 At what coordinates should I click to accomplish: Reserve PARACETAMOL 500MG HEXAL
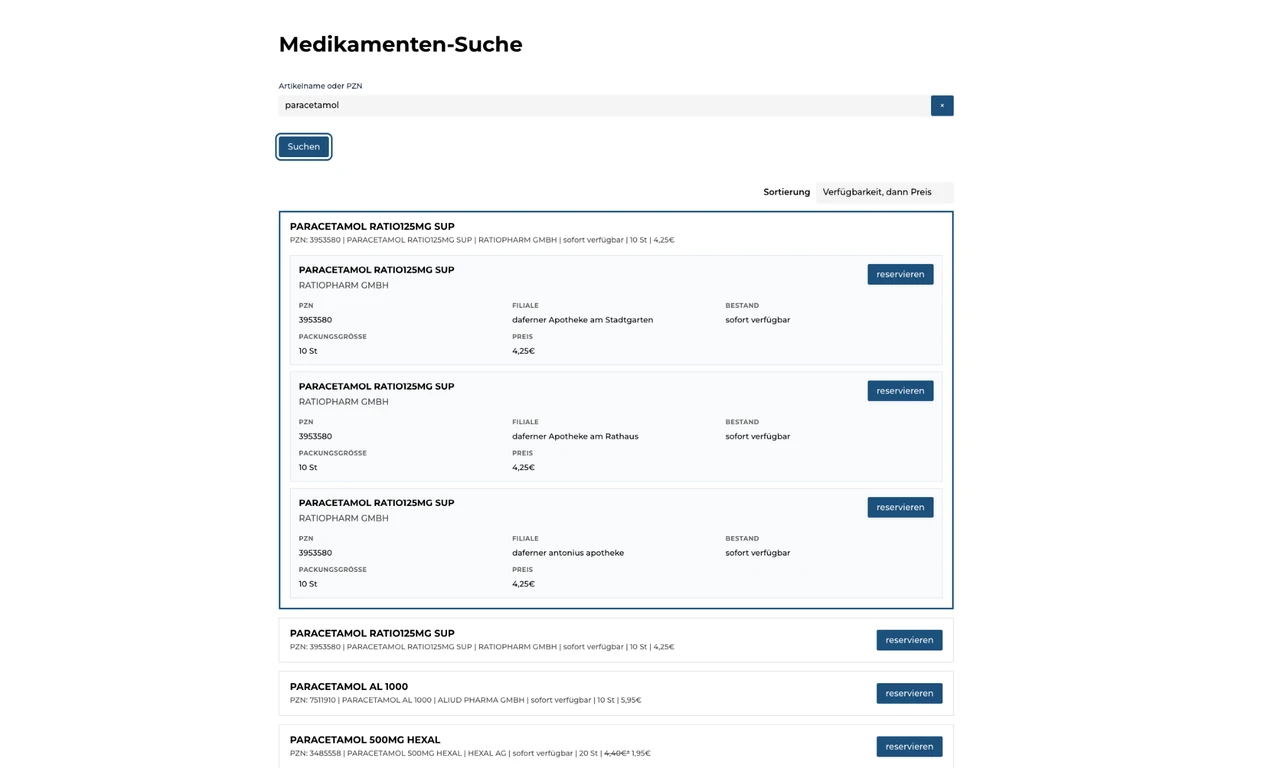(x=909, y=746)
